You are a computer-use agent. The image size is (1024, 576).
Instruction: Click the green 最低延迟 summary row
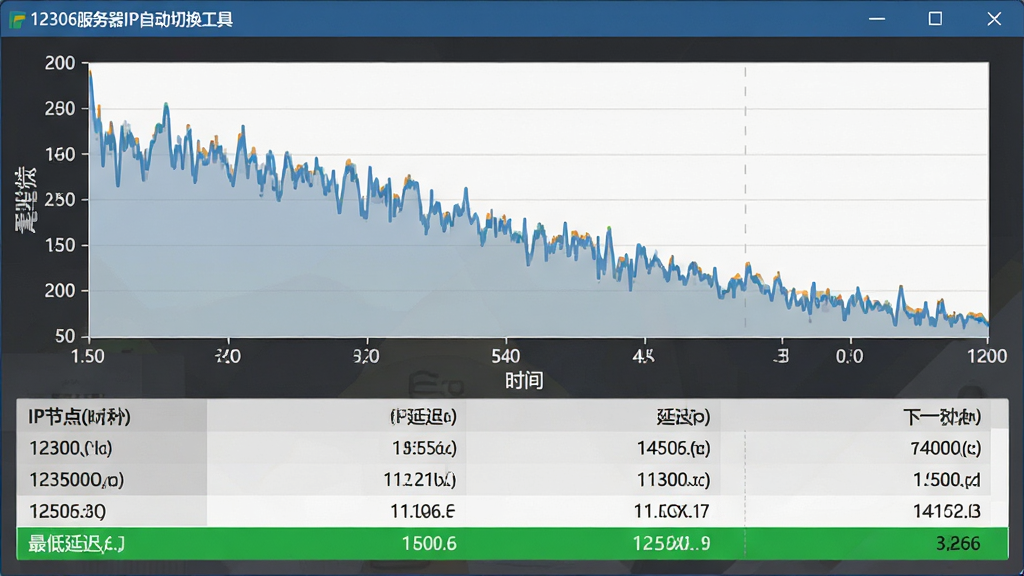point(512,543)
